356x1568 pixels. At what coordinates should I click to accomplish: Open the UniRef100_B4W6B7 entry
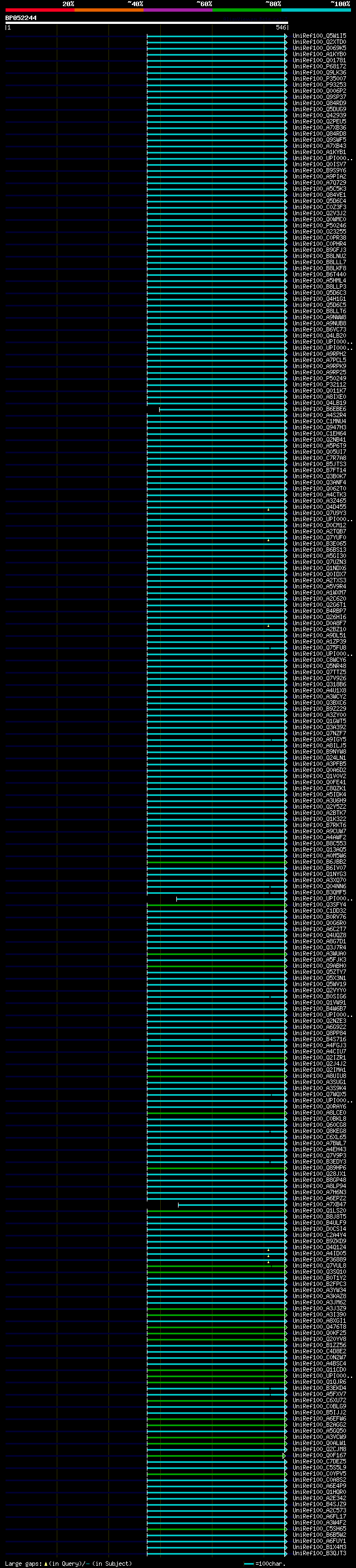pyautogui.click(x=319, y=1008)
